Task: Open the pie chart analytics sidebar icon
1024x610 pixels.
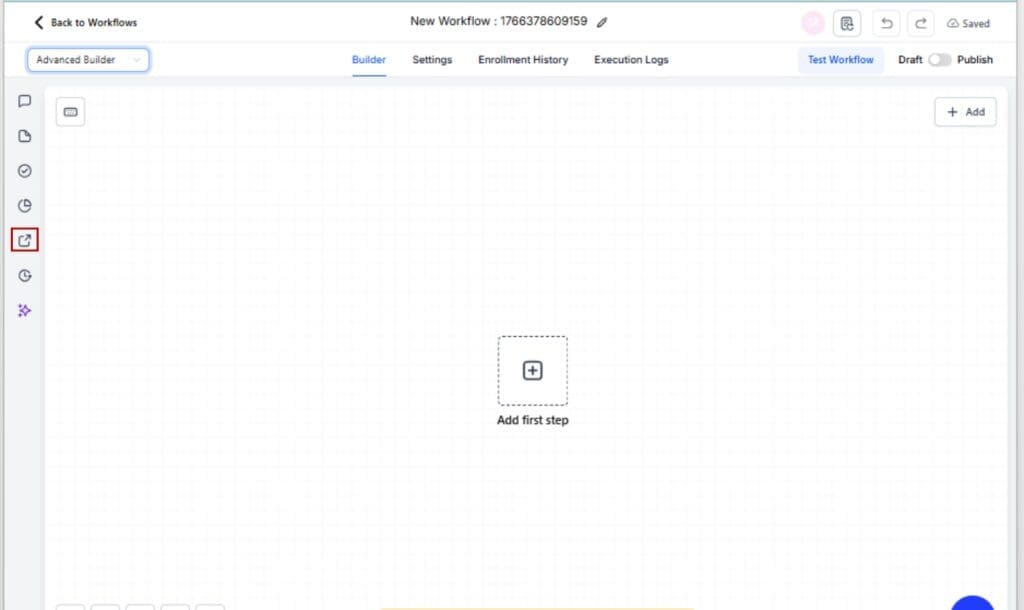Action: tap(24, 205)
